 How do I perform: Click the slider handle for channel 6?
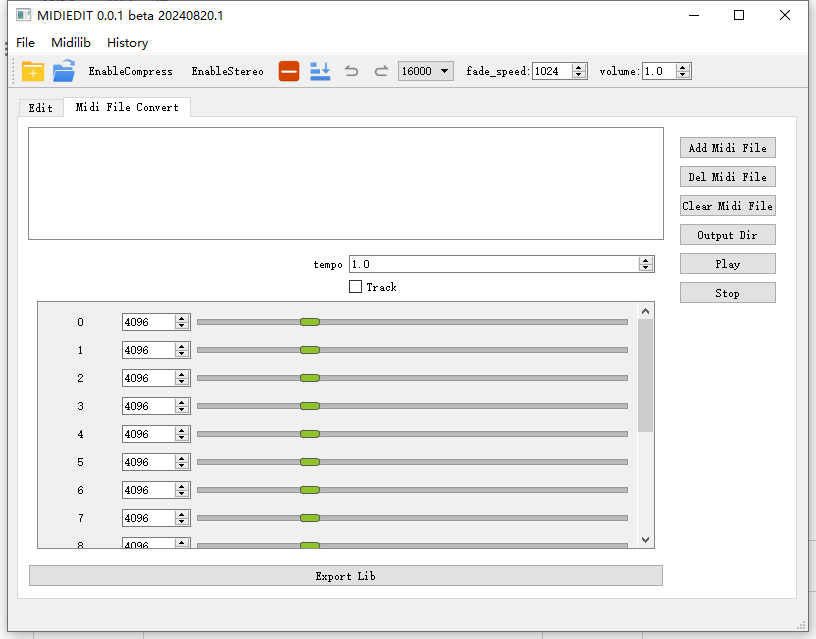[x=310, y=490]
